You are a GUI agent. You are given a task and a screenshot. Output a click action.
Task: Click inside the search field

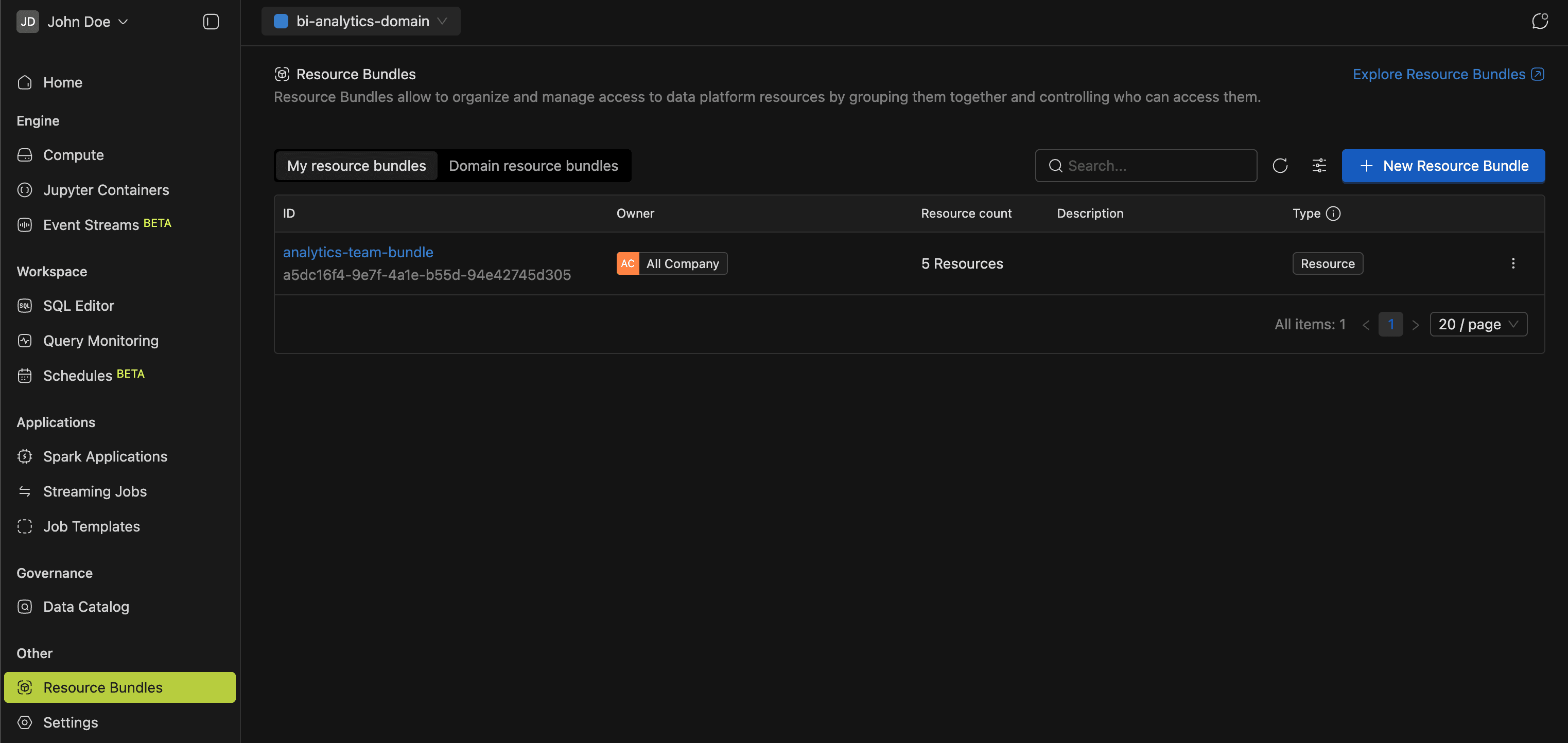pyautogui.click(x=1146, y=166)
